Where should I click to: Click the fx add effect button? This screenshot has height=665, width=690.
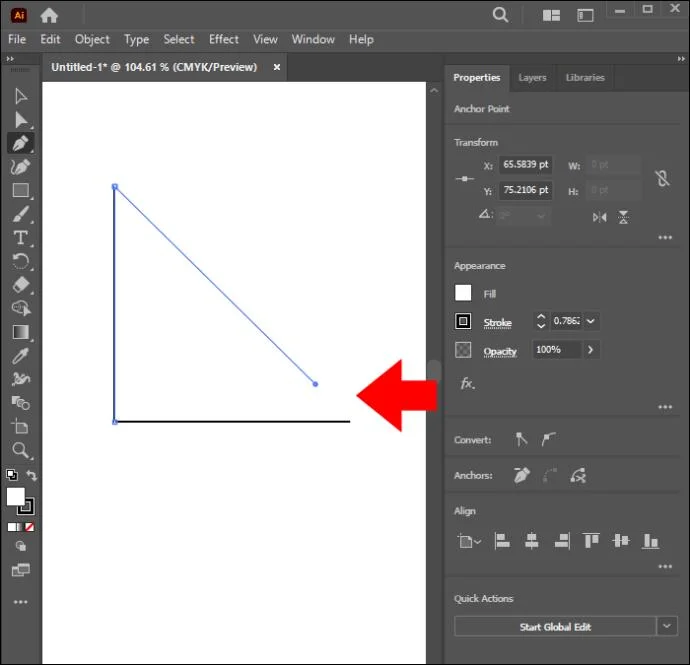[467, 383]
